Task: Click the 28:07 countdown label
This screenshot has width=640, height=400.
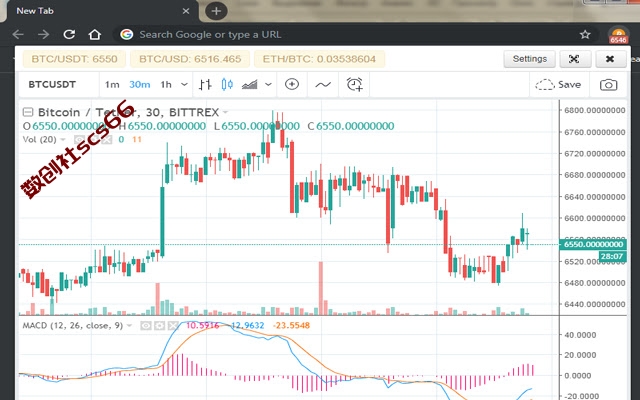Action: coord(612,256)
